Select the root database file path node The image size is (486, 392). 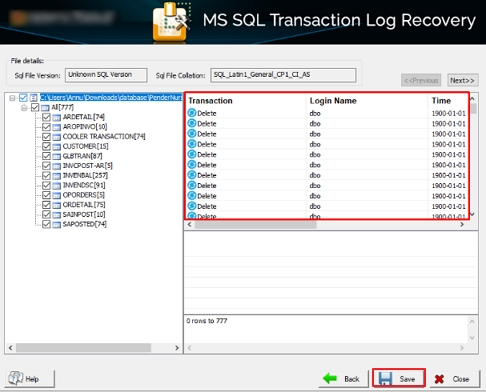tap(111, 98)
